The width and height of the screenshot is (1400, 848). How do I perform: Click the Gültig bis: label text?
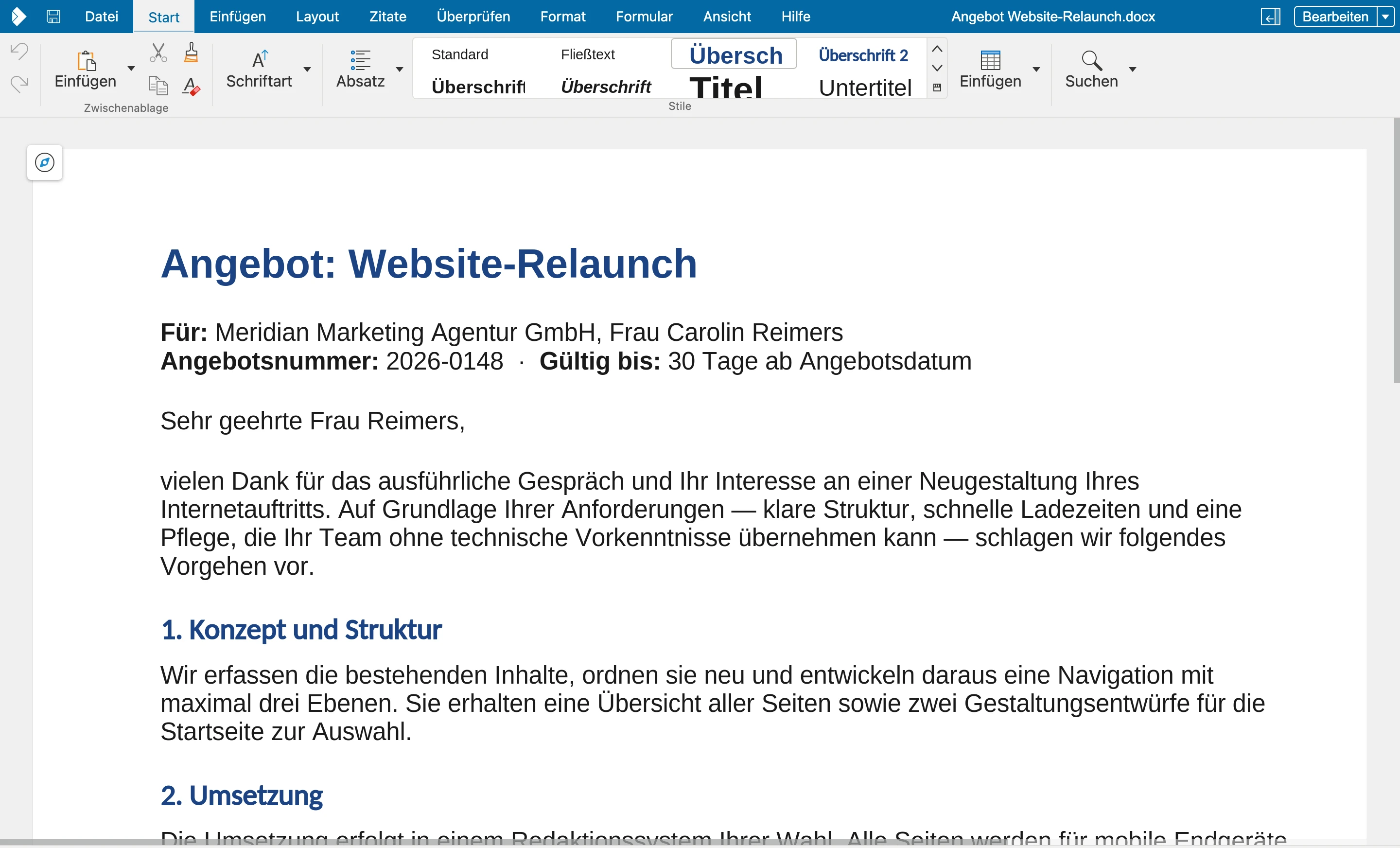coord(599,361)
